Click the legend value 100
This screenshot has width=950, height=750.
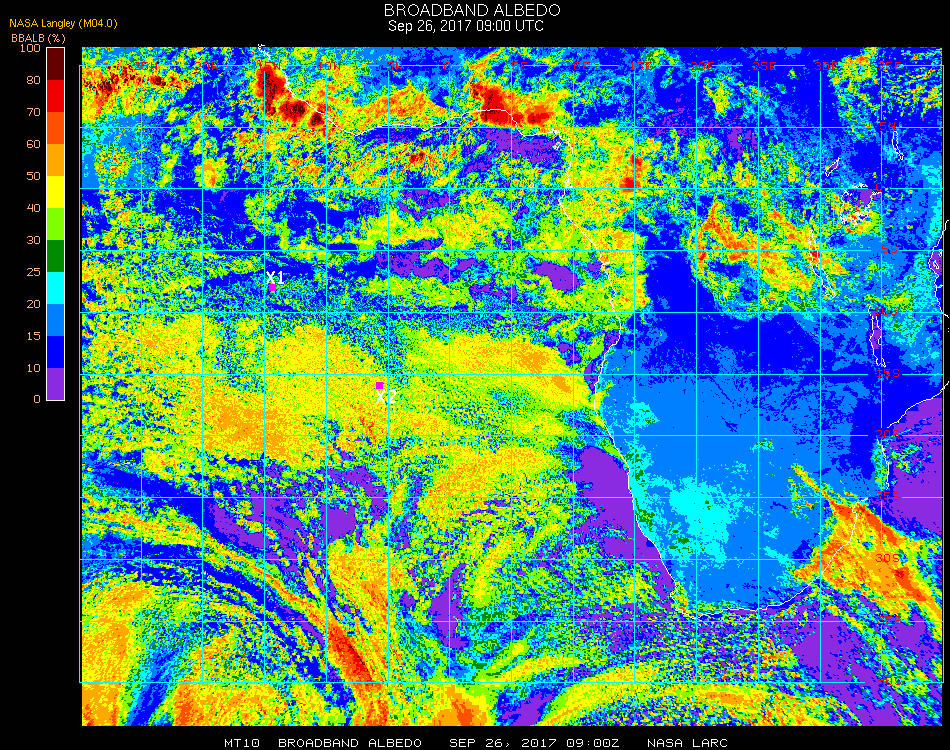coord(30,48)
